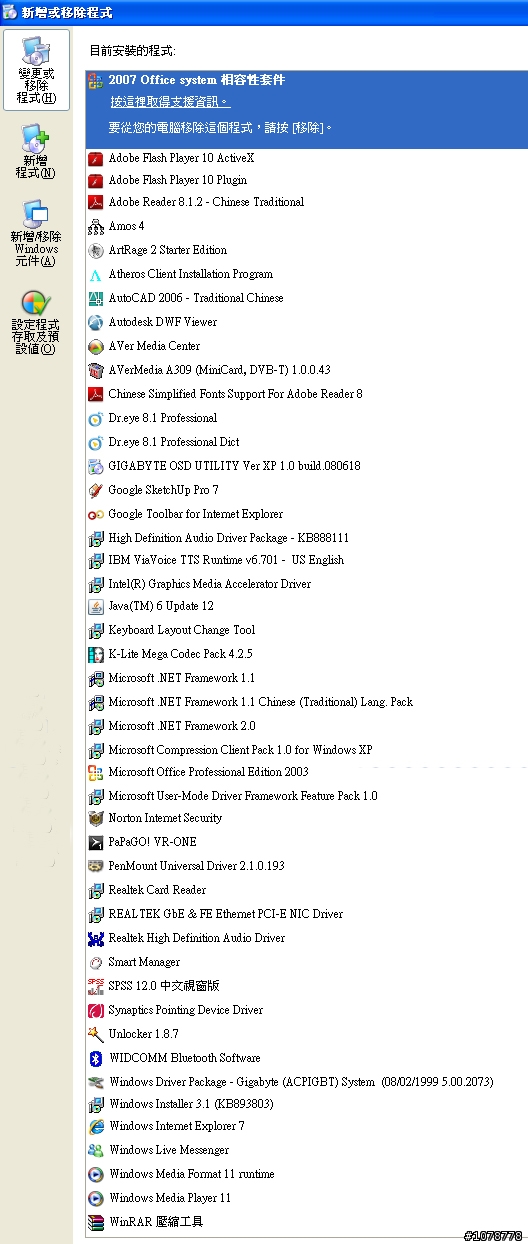The width and height of the screenshot is (528, 1244).
Task: Click the Windows Media Player 11 icon
Action: 96,1198
